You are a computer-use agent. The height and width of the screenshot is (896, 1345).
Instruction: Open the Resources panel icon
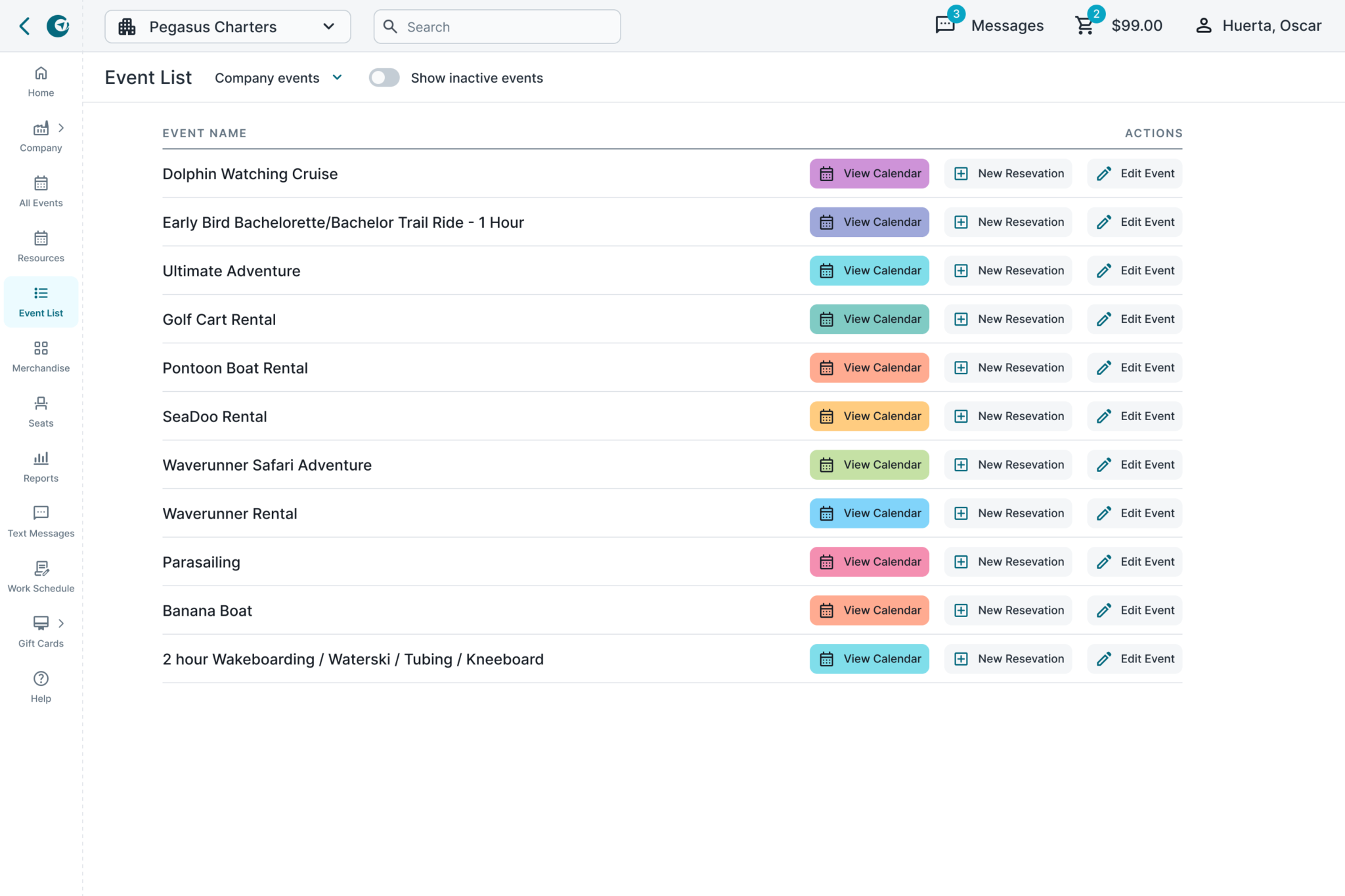[x=41, y=244]
